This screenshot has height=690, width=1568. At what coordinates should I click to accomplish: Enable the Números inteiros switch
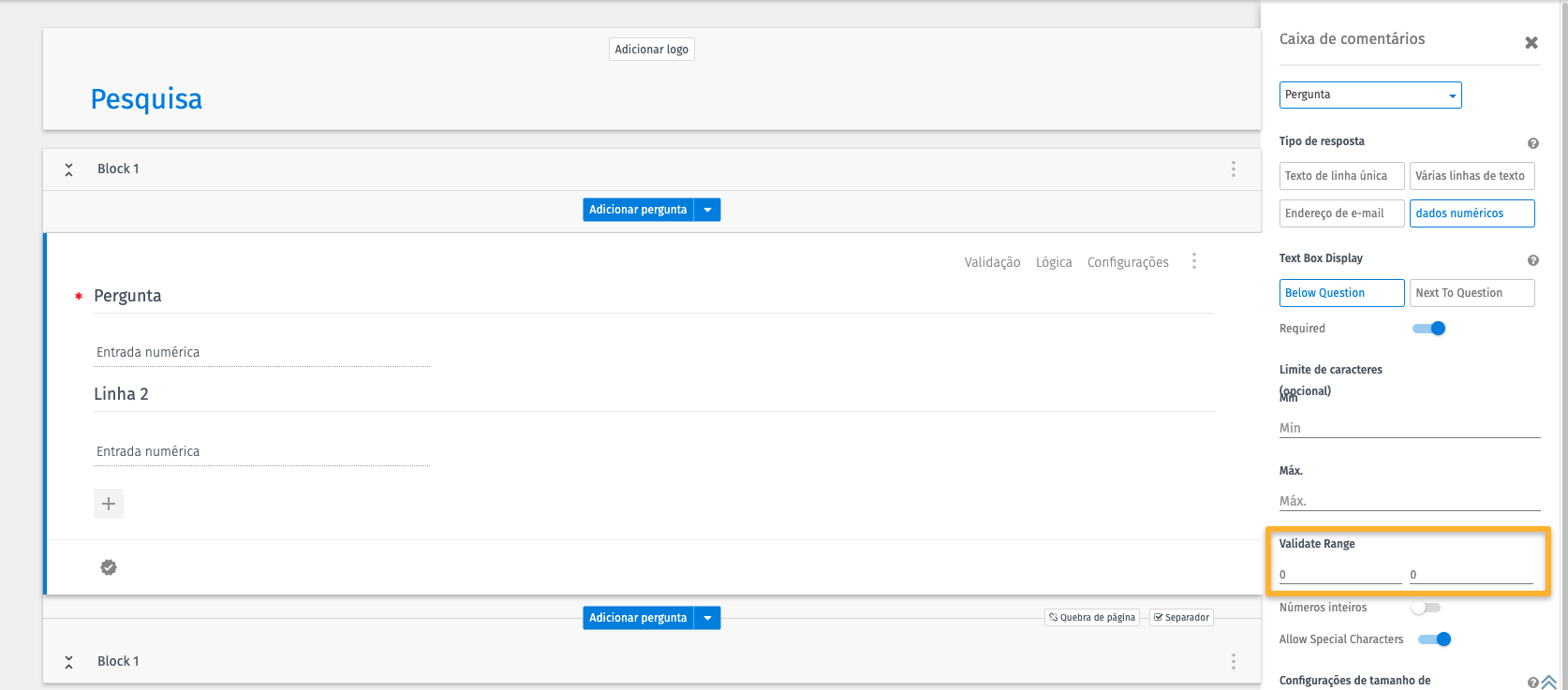1426,608
